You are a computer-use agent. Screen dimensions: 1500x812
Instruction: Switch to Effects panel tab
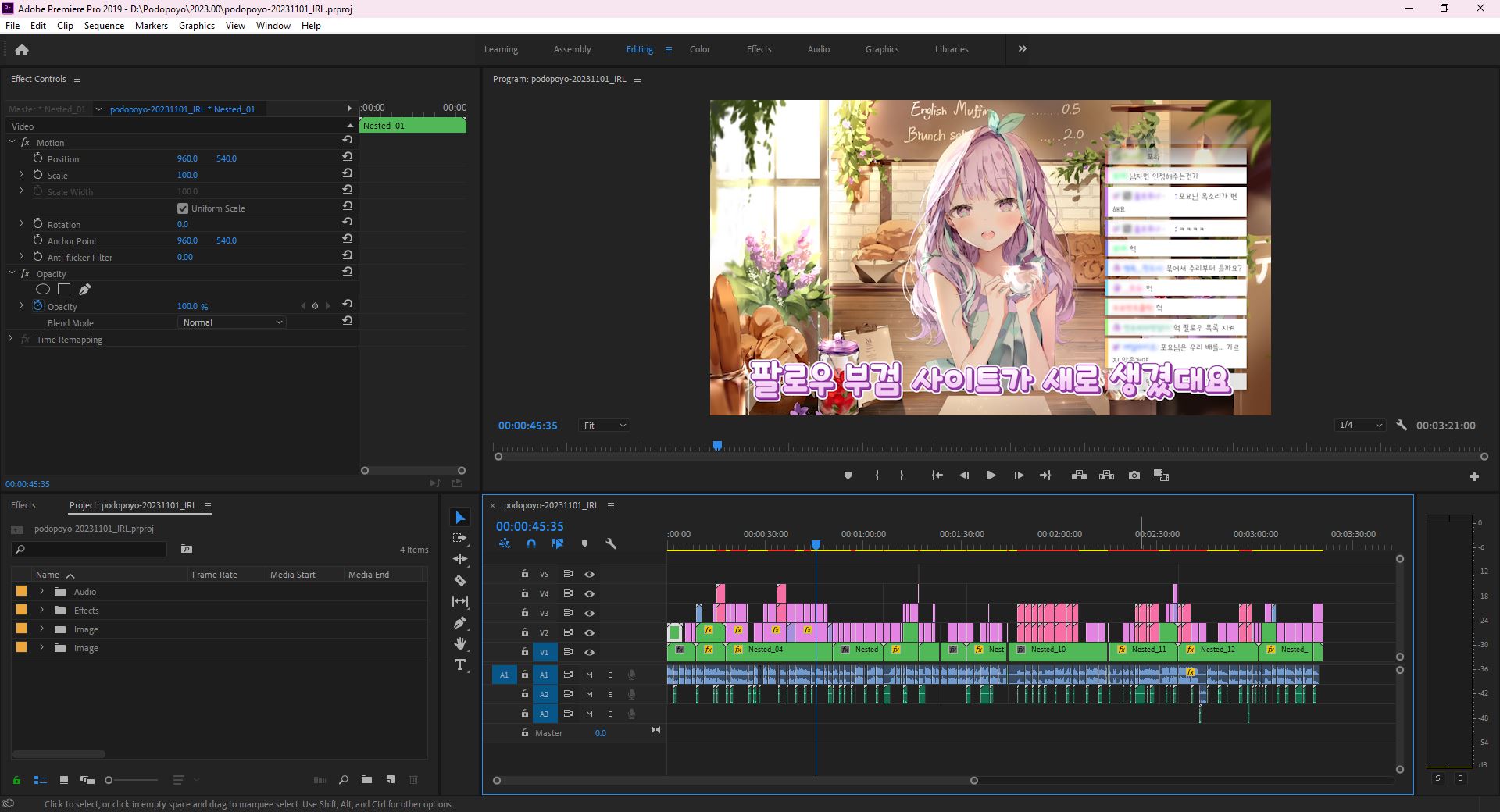[23, 505]
